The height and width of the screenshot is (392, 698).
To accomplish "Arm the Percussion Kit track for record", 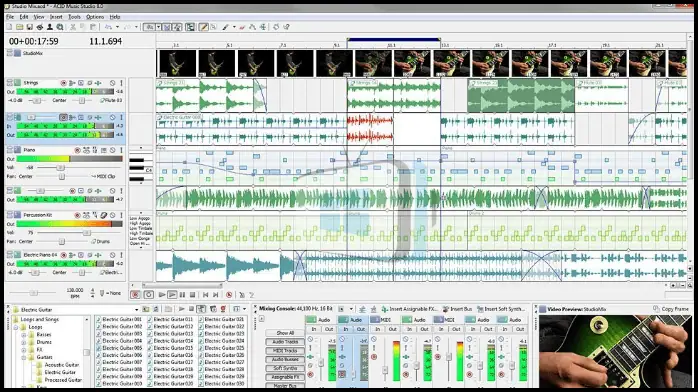I will [77, 215].
